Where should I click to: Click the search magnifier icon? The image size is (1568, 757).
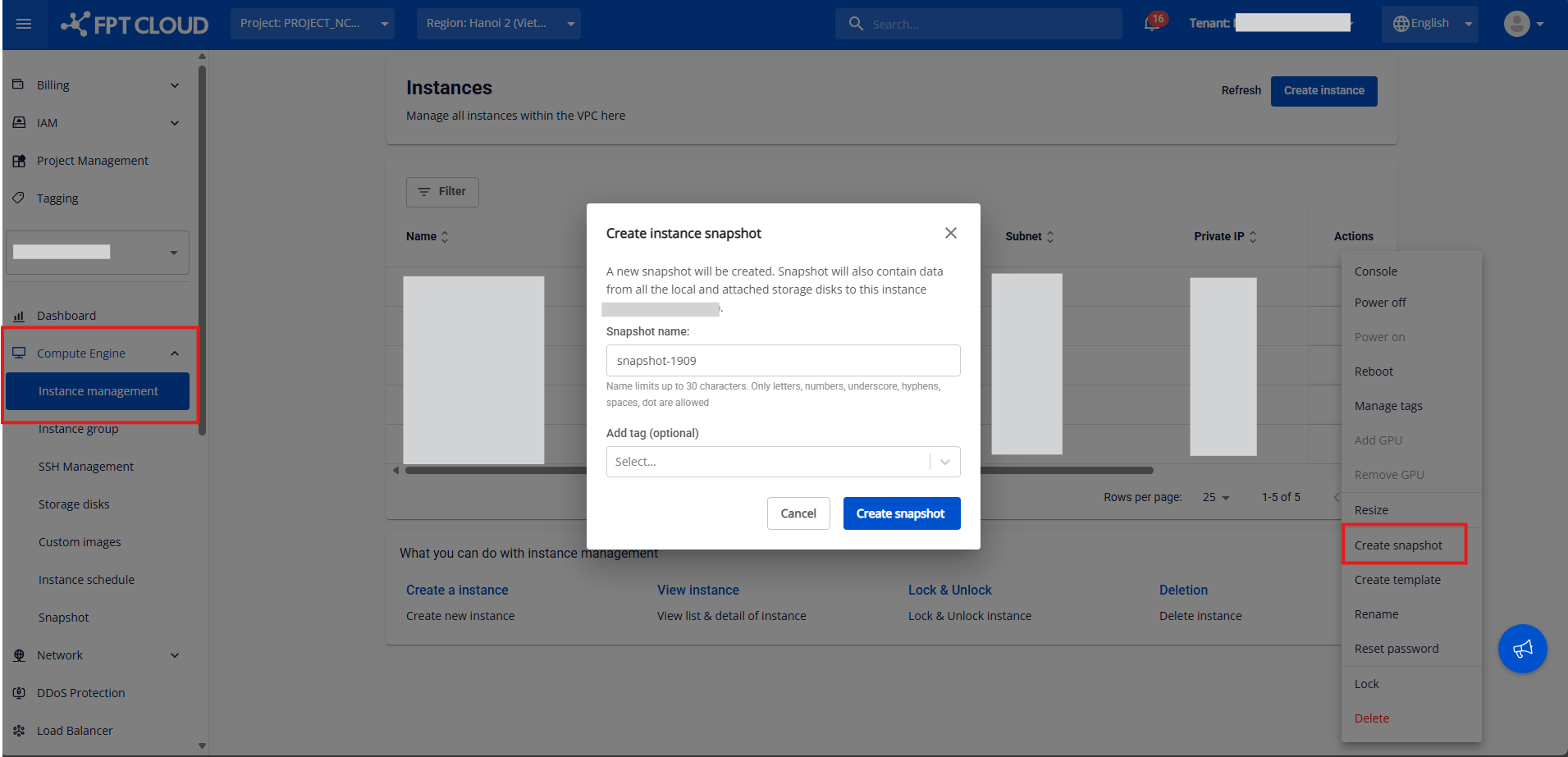click(x=856, y=24)
